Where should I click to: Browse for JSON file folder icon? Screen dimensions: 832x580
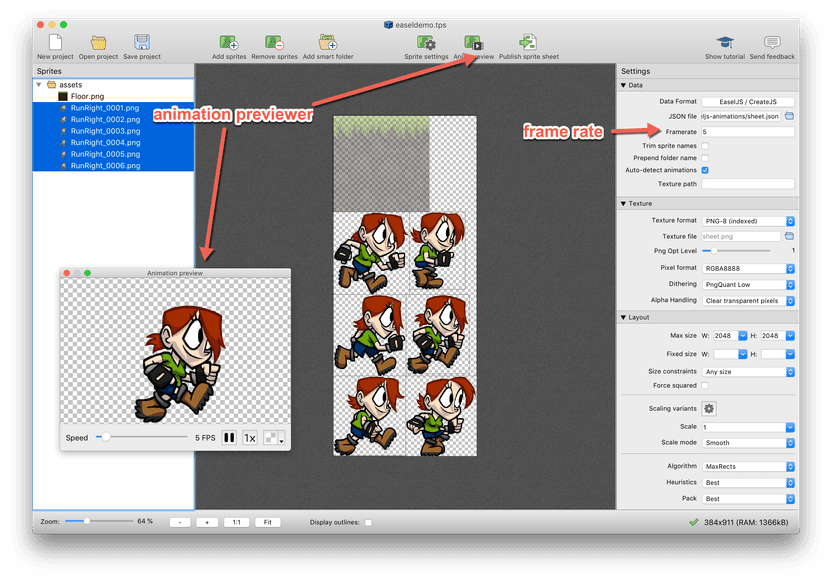tap(789, 116)
